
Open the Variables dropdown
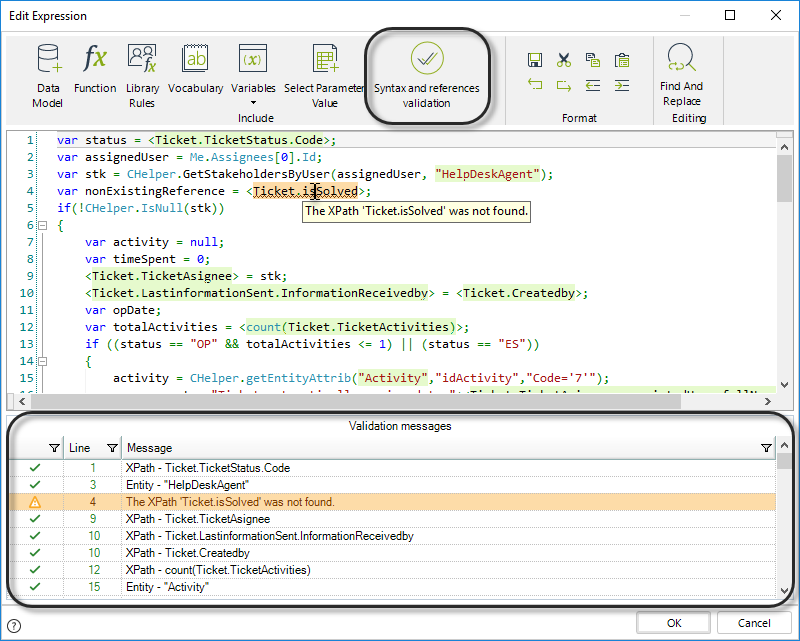tap(253, 74)
